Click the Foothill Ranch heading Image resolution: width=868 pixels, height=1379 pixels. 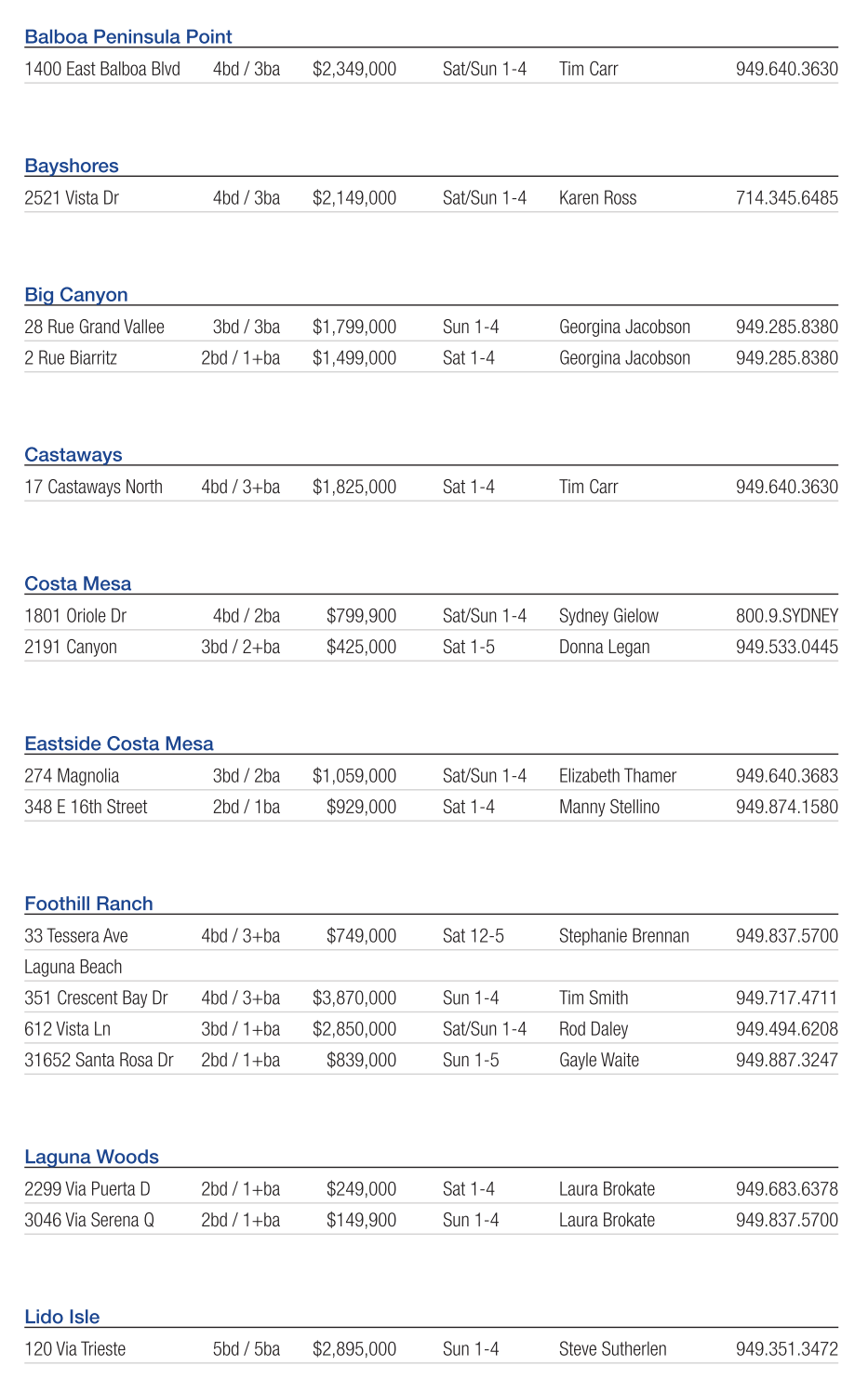(x=88, y=904)
